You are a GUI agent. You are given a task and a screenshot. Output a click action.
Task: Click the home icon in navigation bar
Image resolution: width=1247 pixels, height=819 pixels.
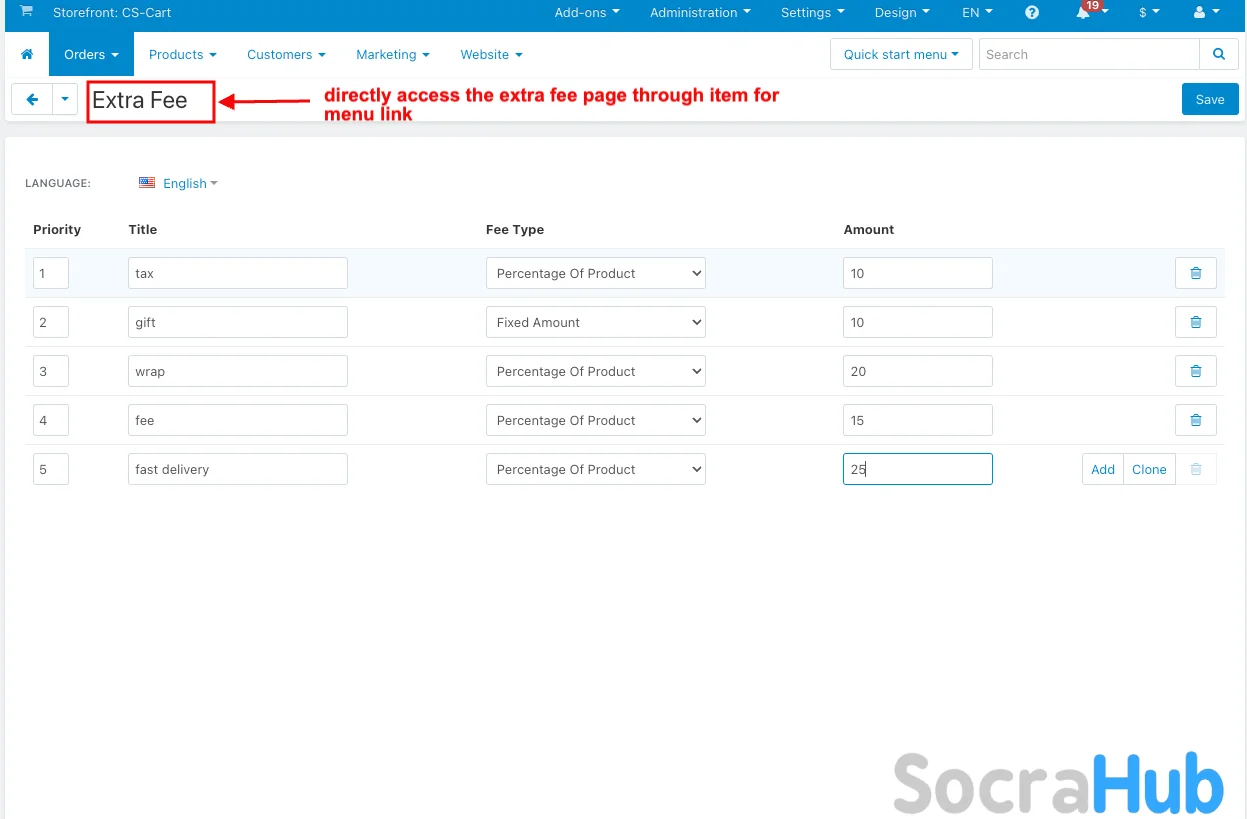tap(27, 54)
